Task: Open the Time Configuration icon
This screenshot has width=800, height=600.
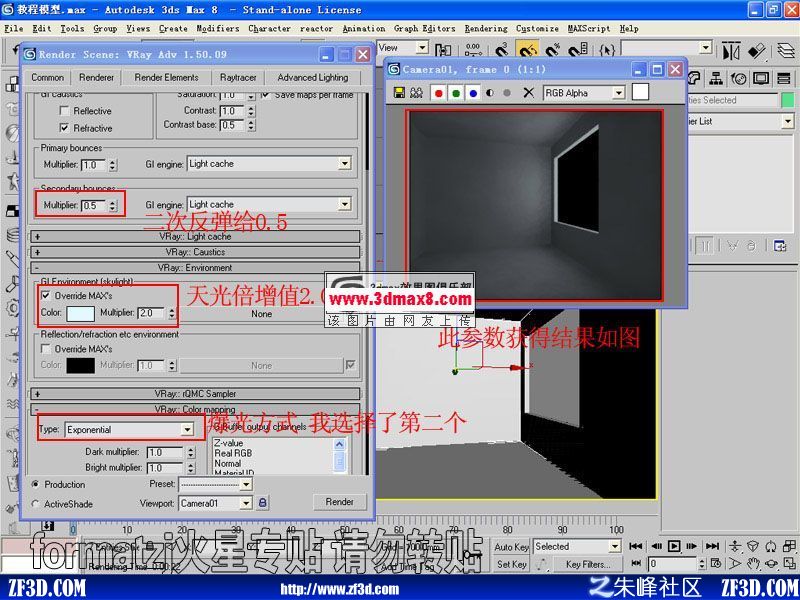Action: (716, 564)
